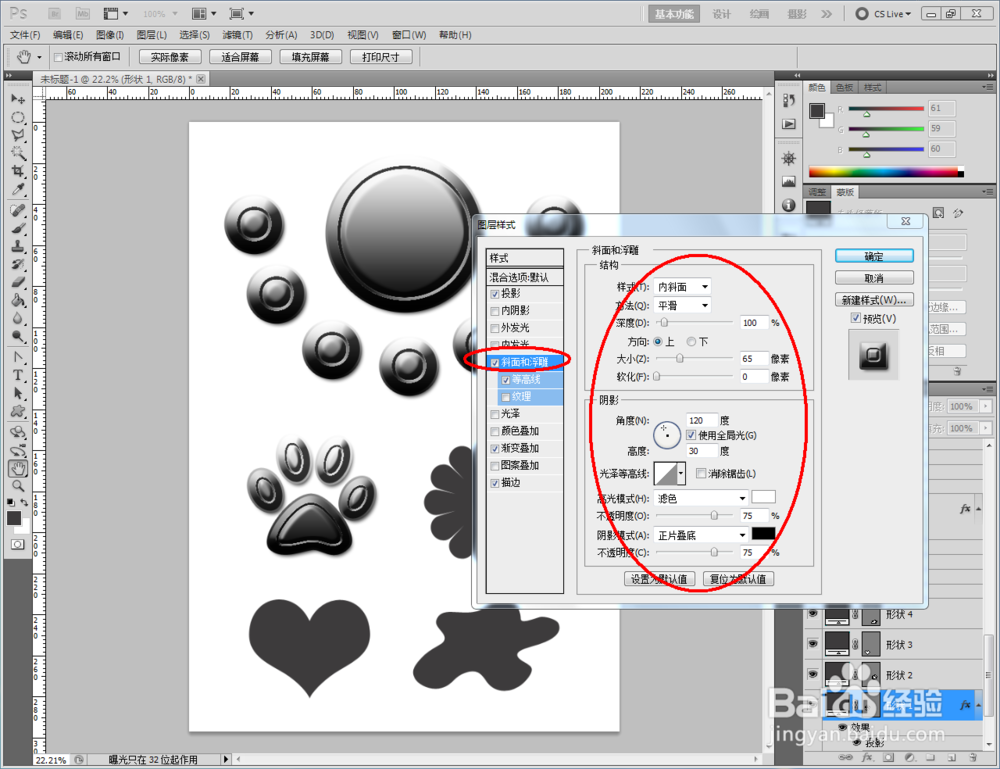Open the 方法 dropdown showing 平滑
The height and width of the screenshot is (769, 1000).
(x=682, y=305)
